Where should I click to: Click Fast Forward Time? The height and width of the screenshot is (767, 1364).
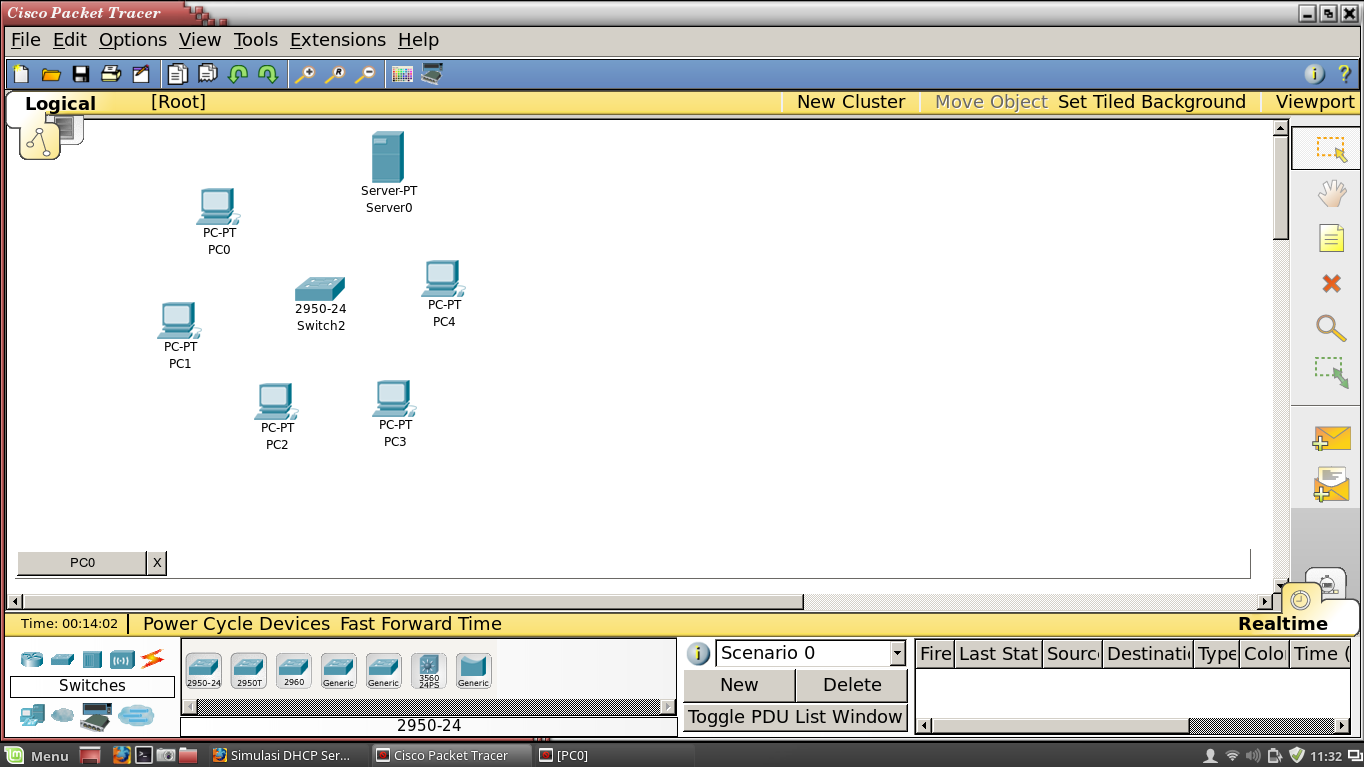point(421,624)
